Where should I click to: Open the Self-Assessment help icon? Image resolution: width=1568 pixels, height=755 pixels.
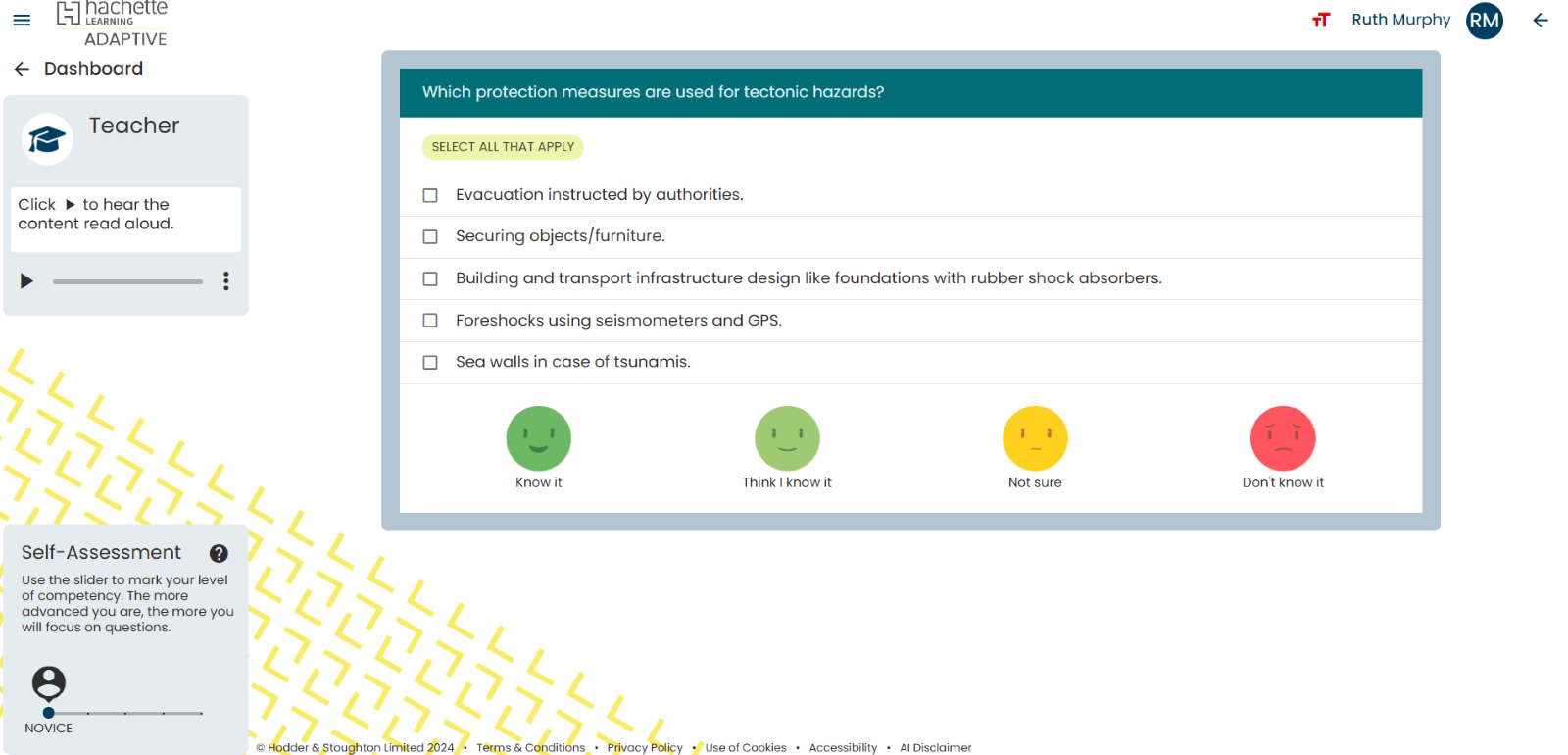point(219,553)
